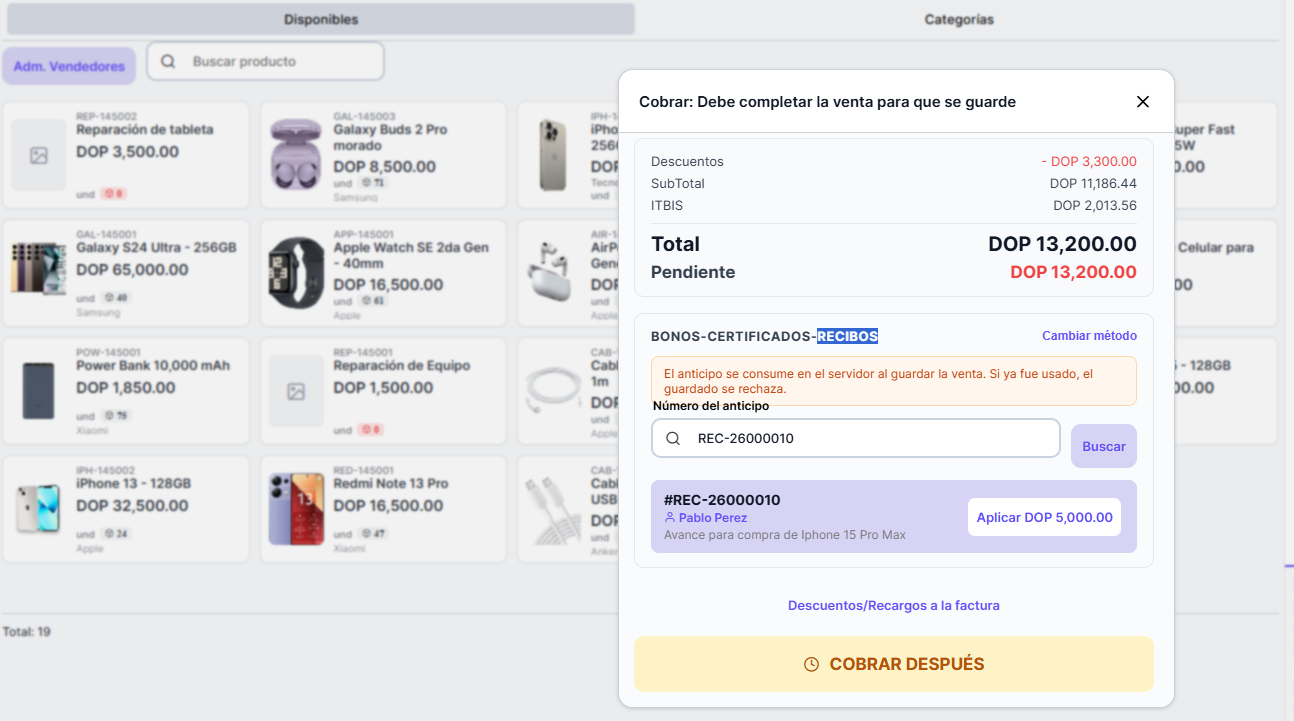The width and height of the screenshot is (1294, 721).
Task: Open Descuentos/Recargos a la factura
Action: click(894, 605)
